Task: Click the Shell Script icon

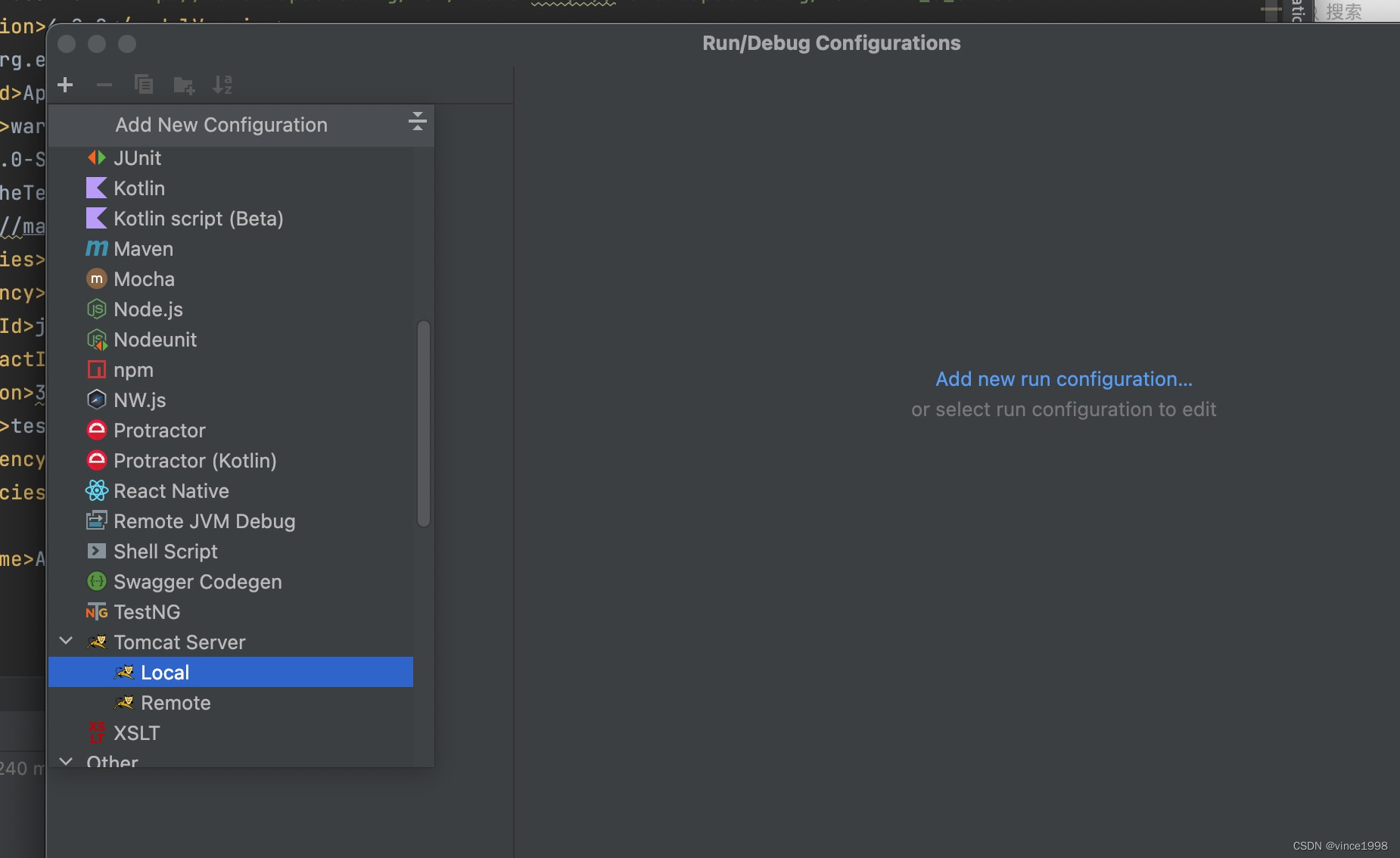Action: 97,551
